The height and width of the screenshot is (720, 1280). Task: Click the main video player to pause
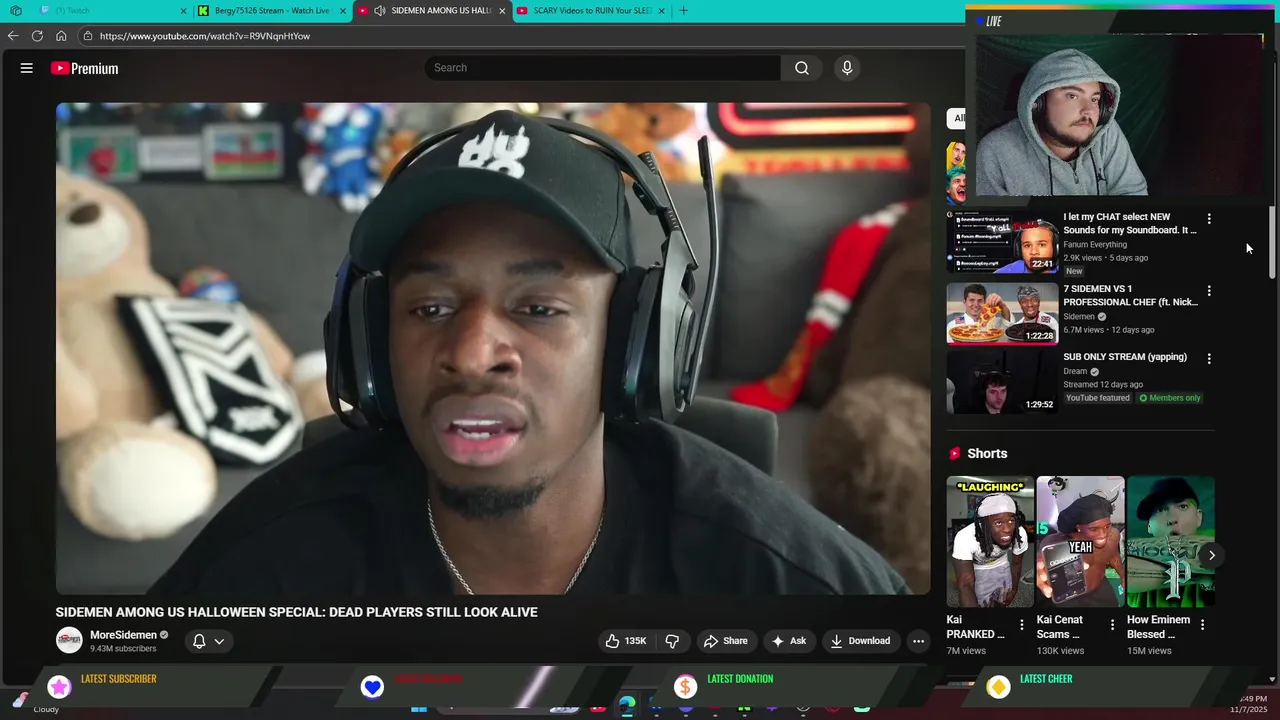pyautogui.click(x=493, y=349)
